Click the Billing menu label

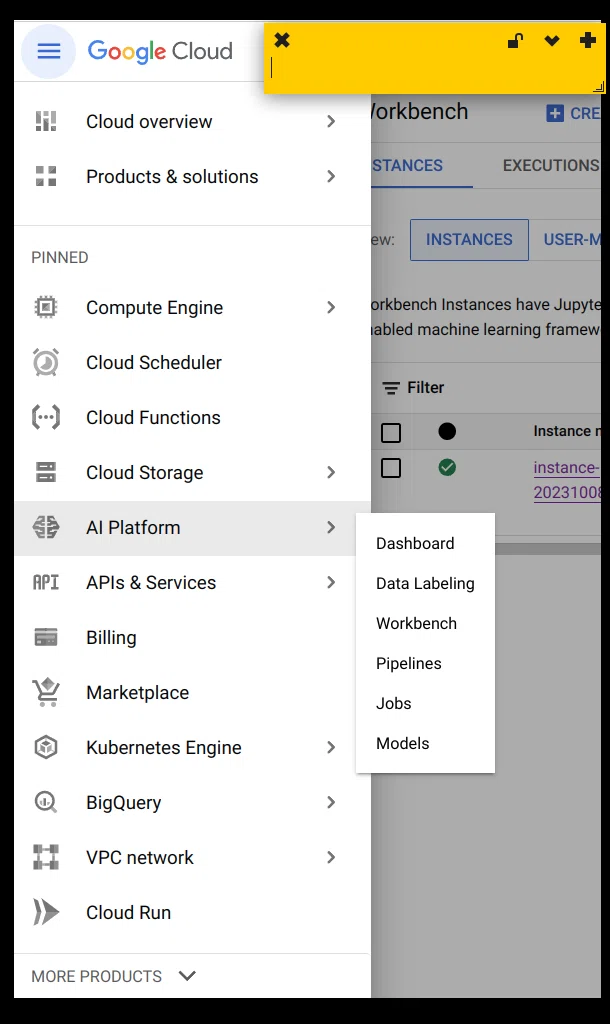[112, 637]
